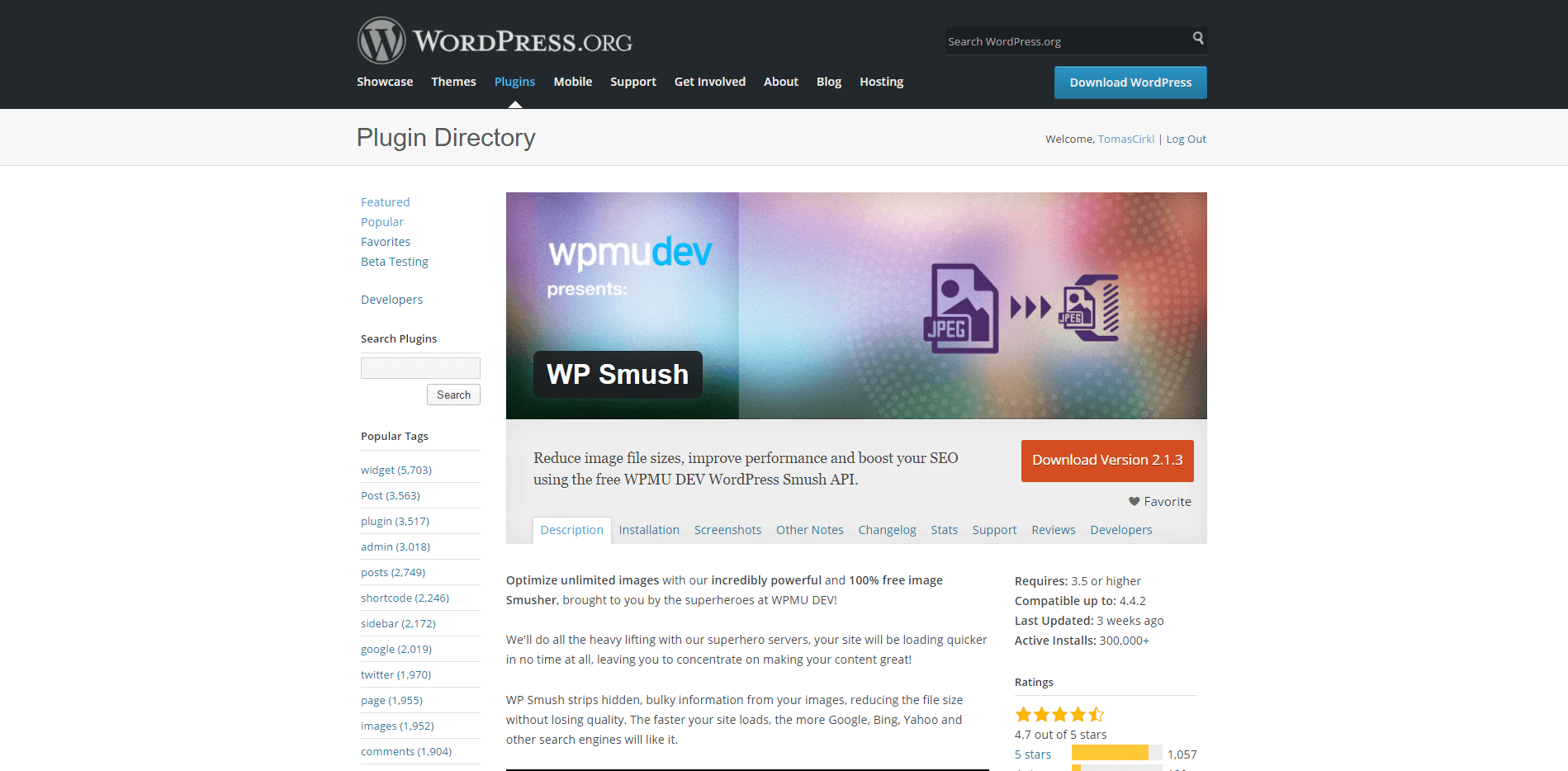
Task: Open the TomasCirkl profile link
Action: pos(1126,139)
